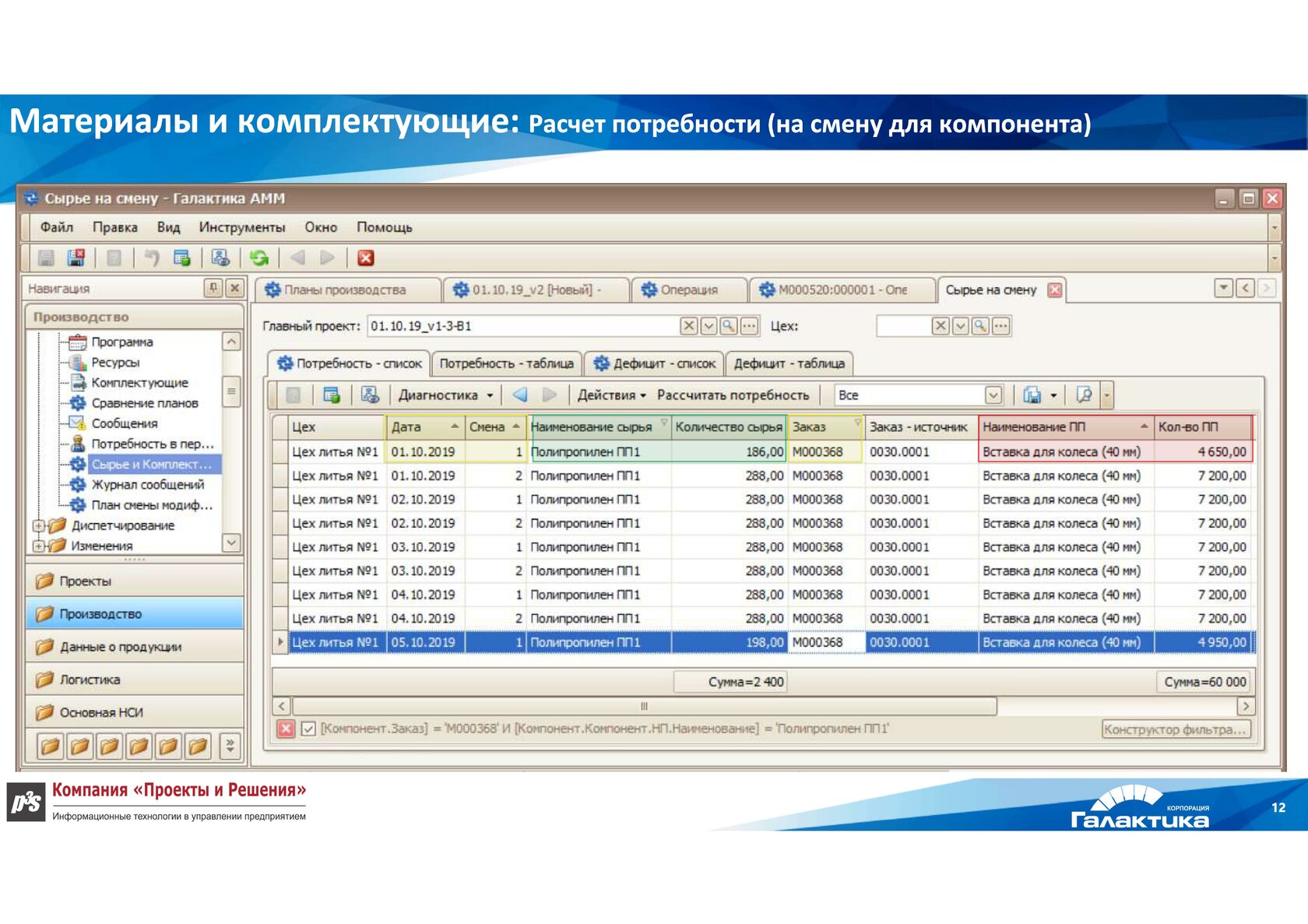Screen dimensions: 1308x924
Task: Click the Refresh green arrows icon
Action: 259,258
